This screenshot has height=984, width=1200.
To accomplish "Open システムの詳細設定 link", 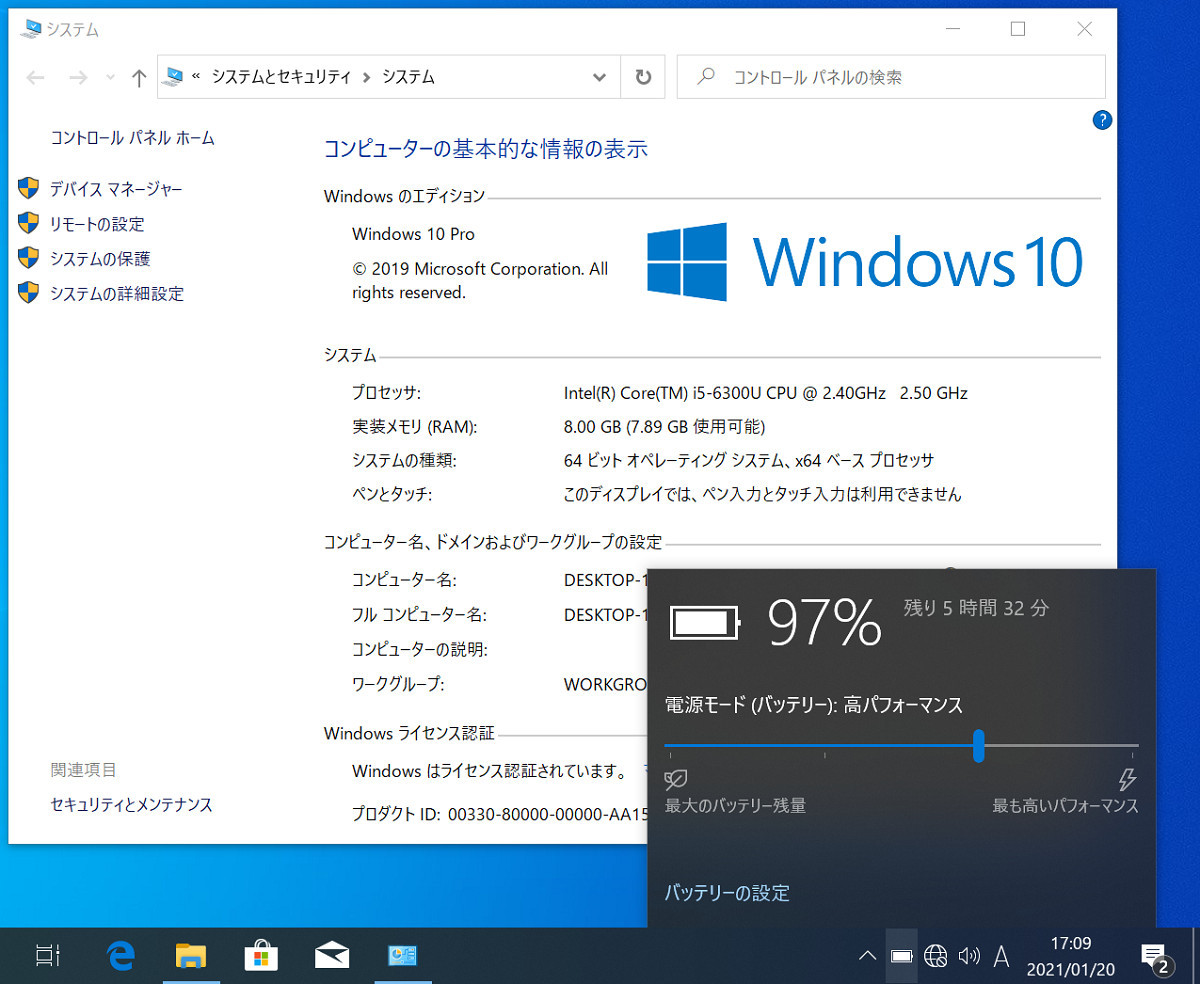I will [x=117, y=294].
